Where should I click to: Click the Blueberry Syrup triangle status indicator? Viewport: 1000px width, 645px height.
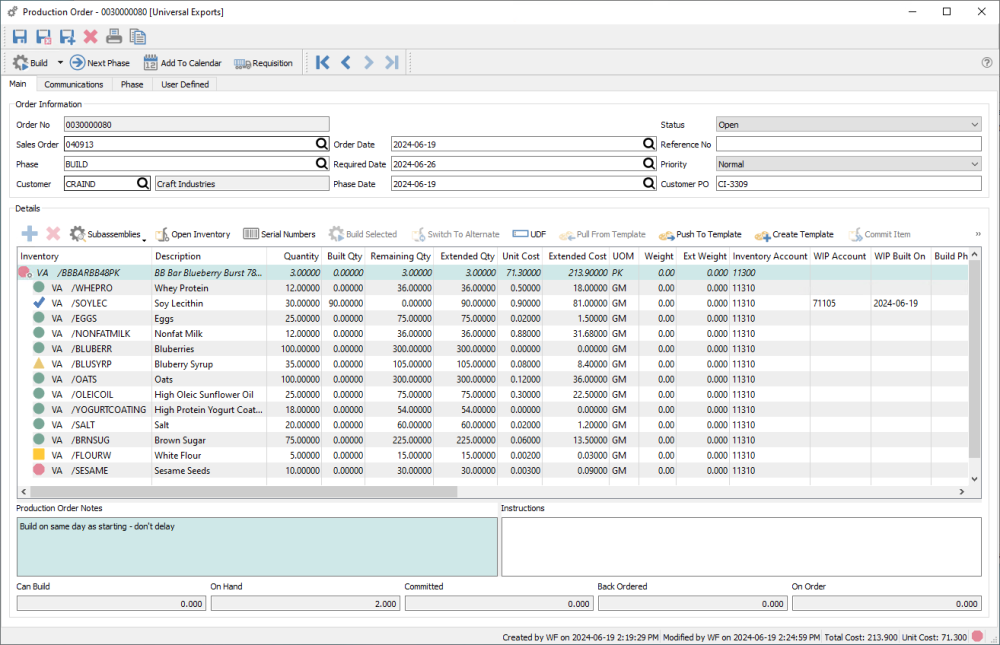pyautogui.click(x=39, y=365)
